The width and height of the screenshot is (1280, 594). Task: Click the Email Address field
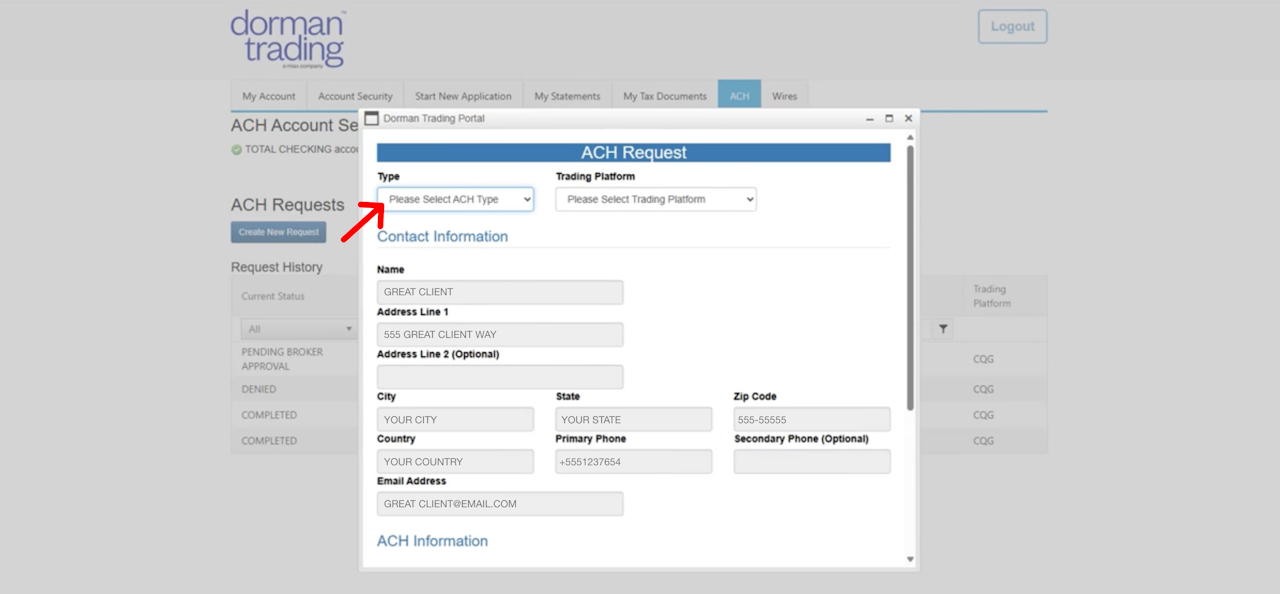(x=500, y=504)
